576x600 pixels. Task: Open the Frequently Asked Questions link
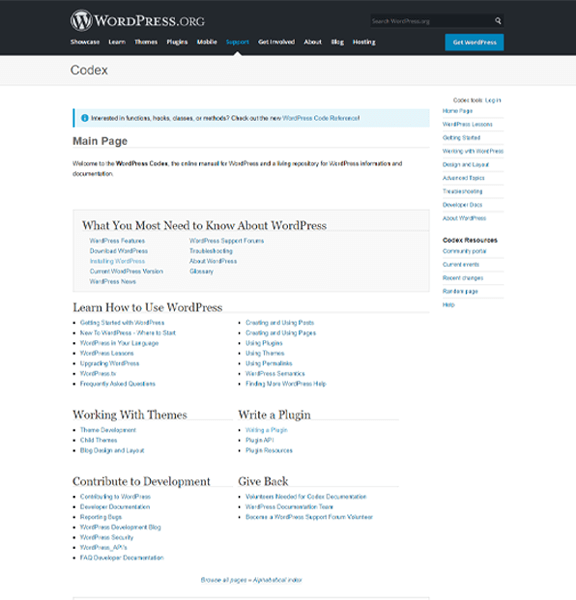[x=117, y=384]
